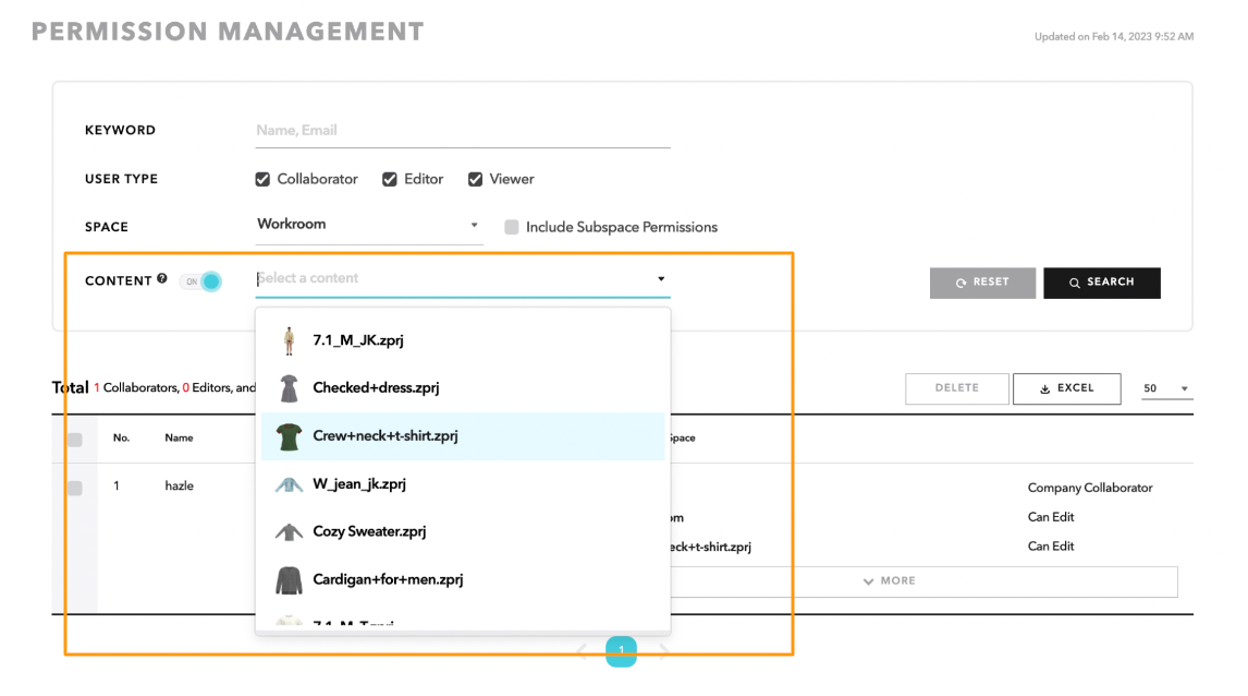Screen dimensions: 1248x696
Task: Uncheck the Editor user type checkbox
Action: 389,179
